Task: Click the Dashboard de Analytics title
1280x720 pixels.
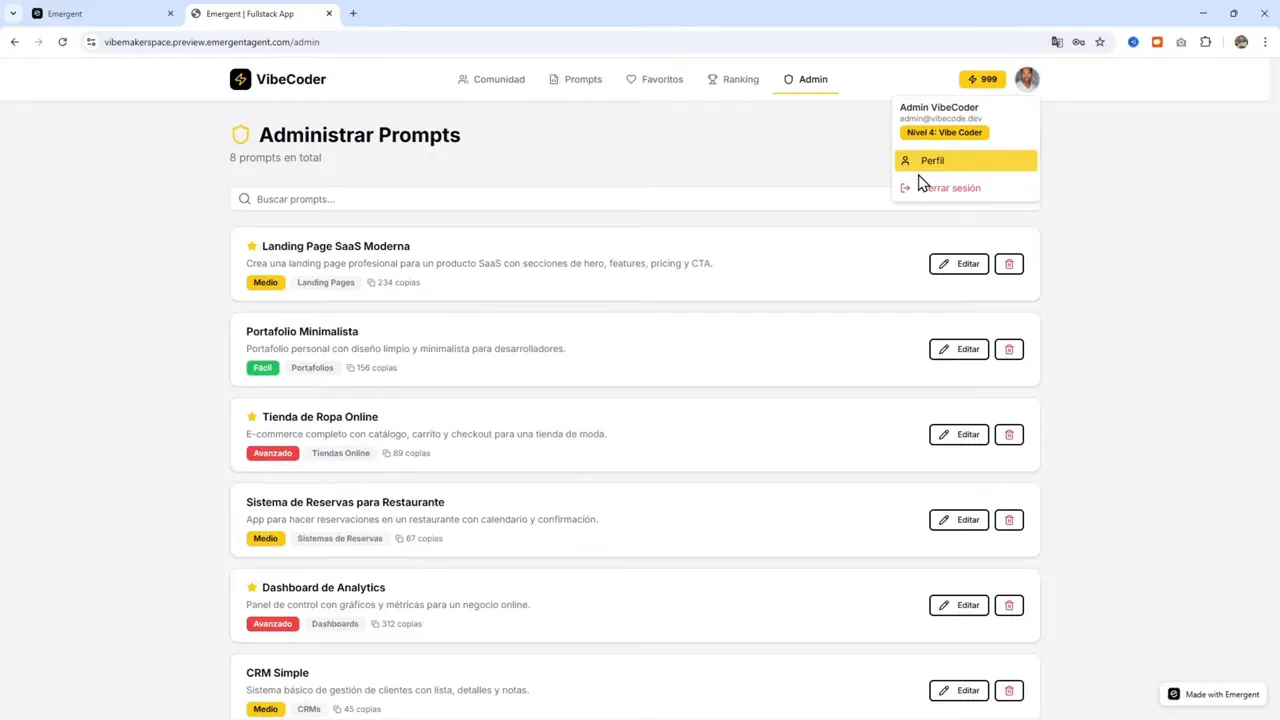Action: [x=323, y=587]
